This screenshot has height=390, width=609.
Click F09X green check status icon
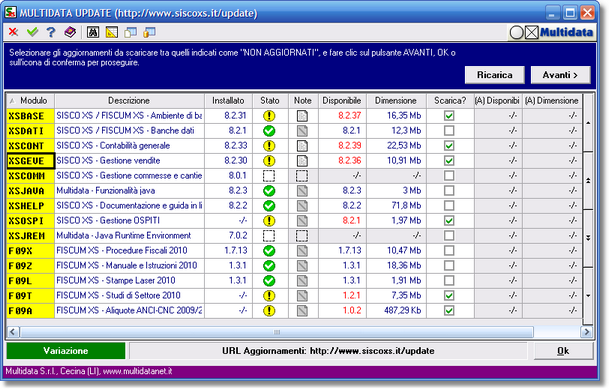269,251
